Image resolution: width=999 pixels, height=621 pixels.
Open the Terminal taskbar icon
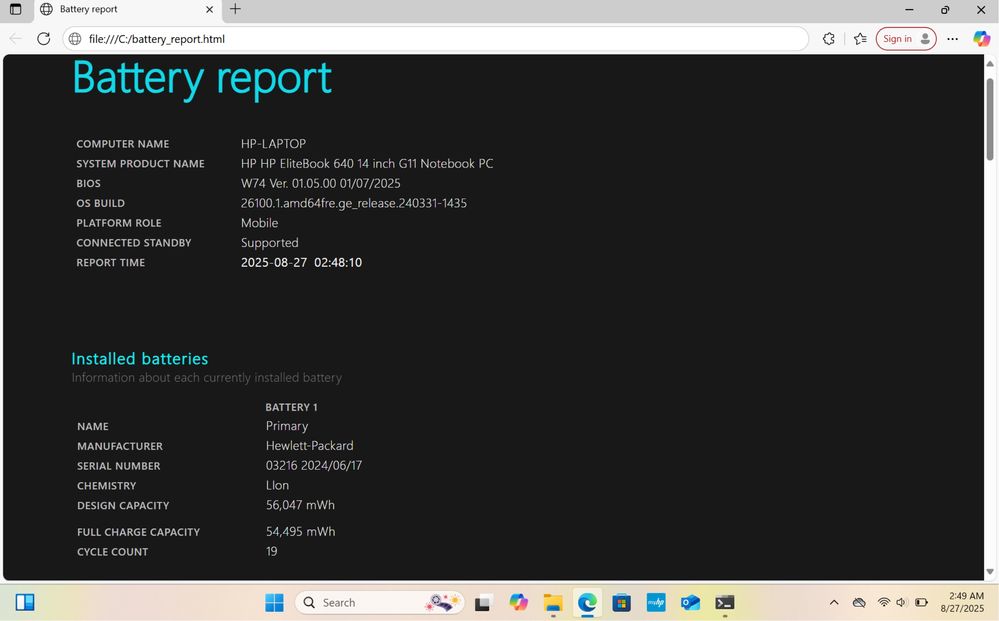coord(724,603)
